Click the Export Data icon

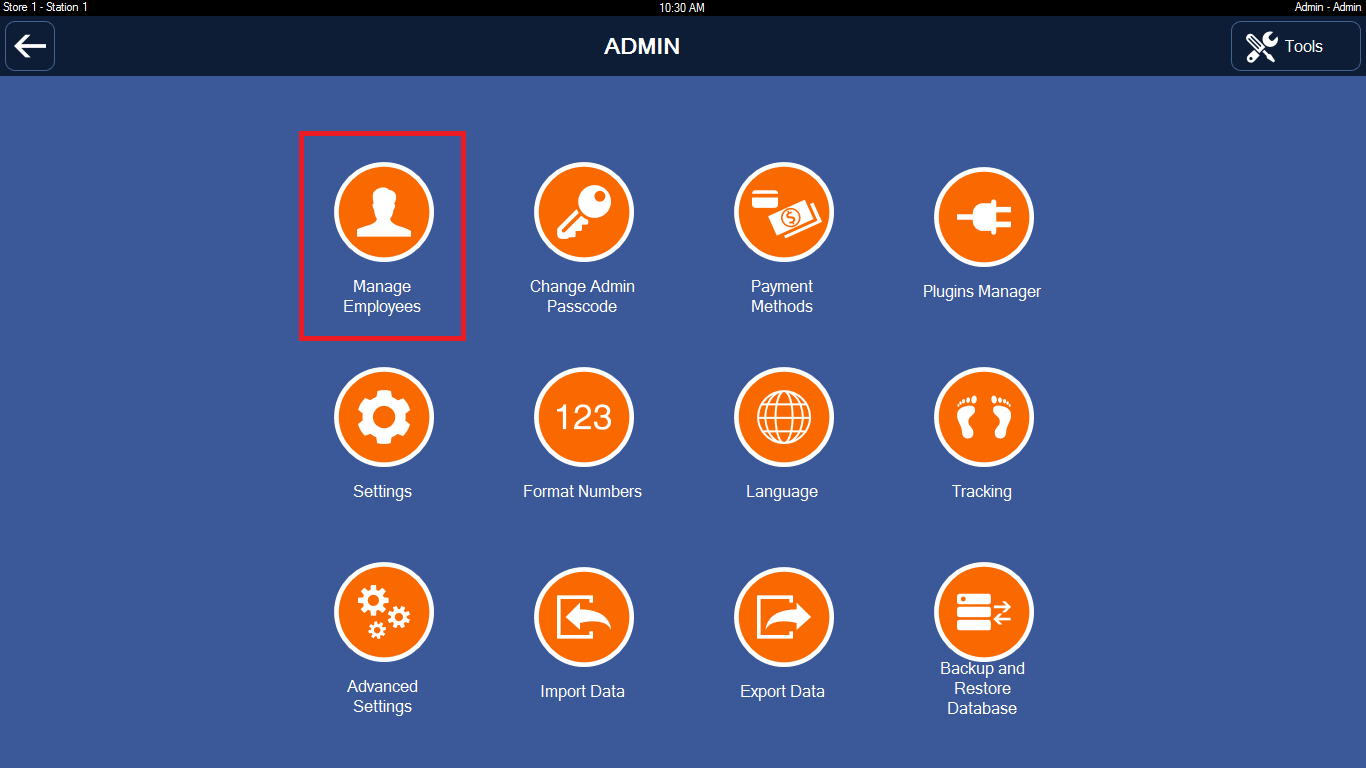click(x=783, y=617)
